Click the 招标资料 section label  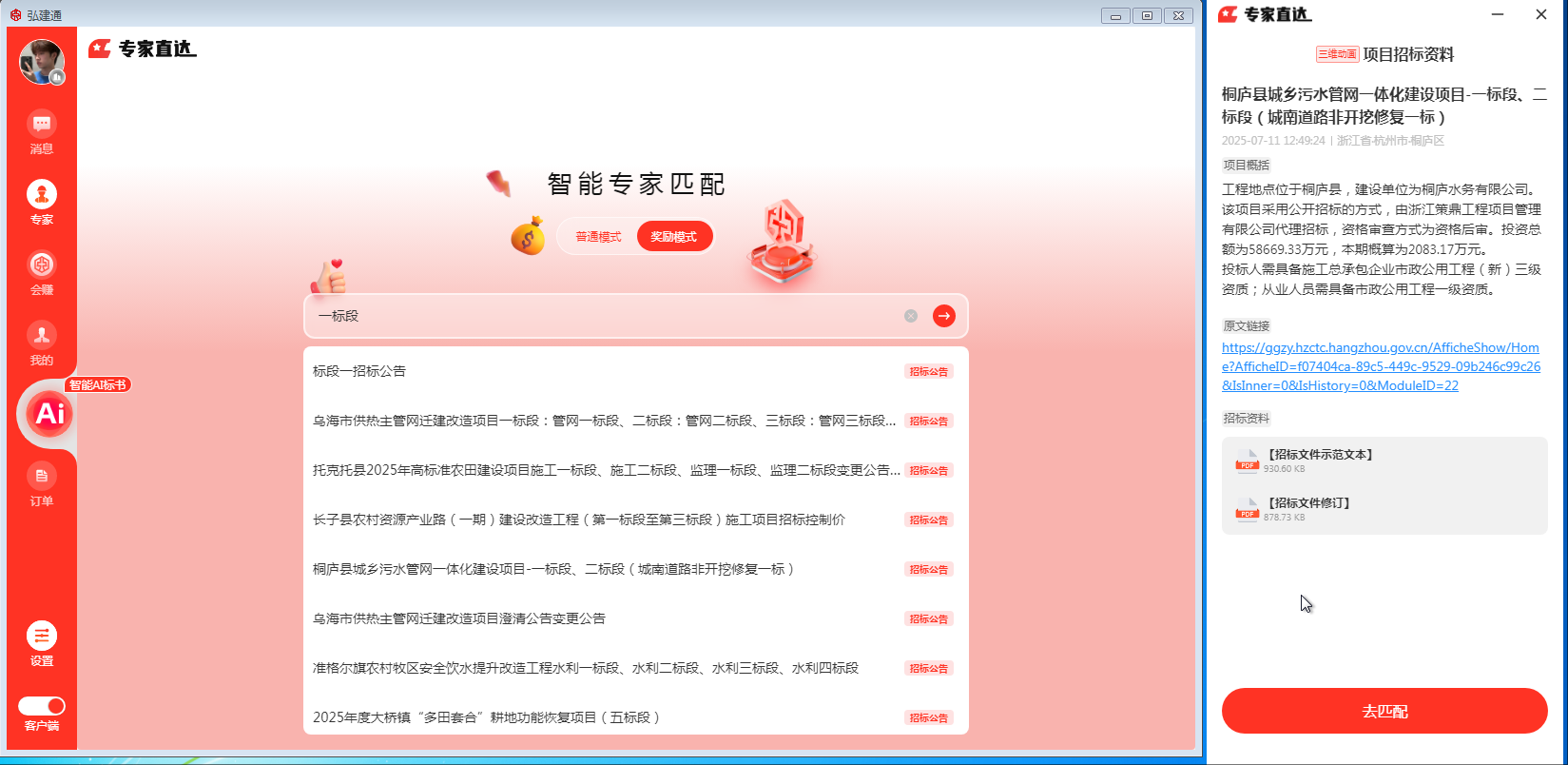(x=1247, y=418)
